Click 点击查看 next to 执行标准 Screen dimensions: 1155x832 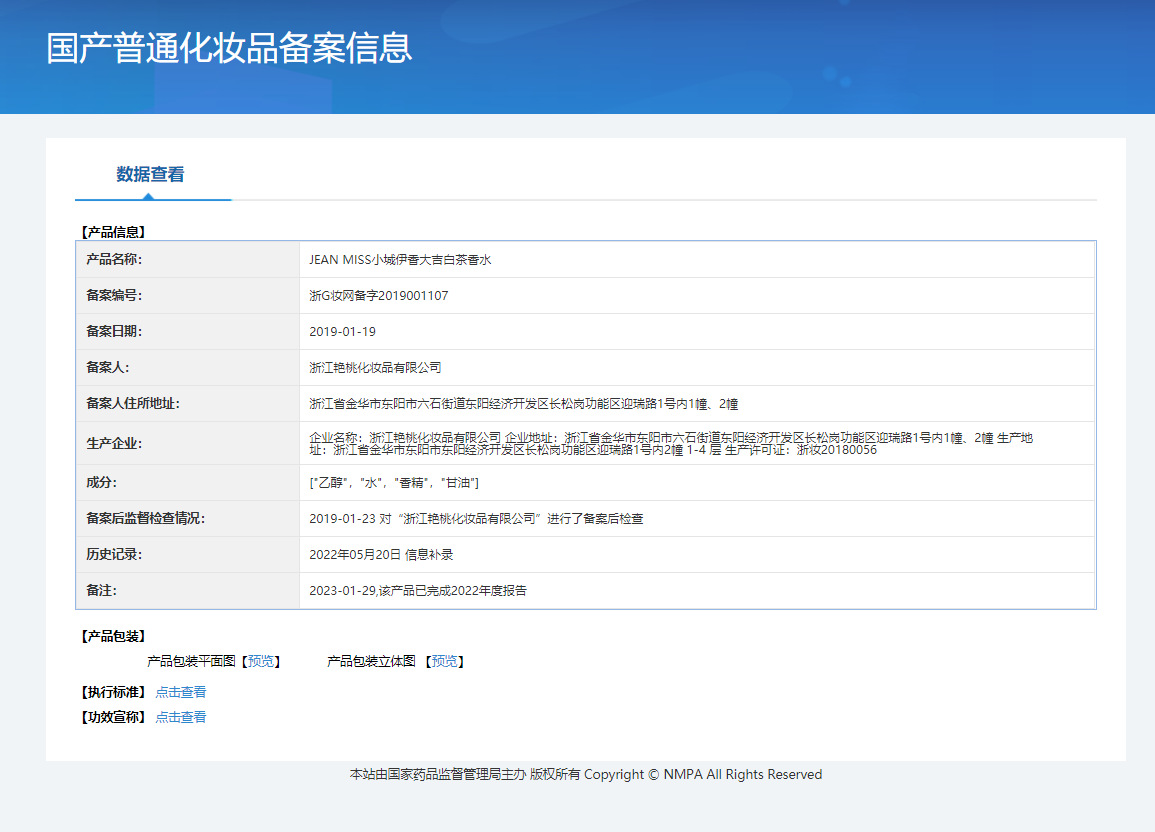181,692
